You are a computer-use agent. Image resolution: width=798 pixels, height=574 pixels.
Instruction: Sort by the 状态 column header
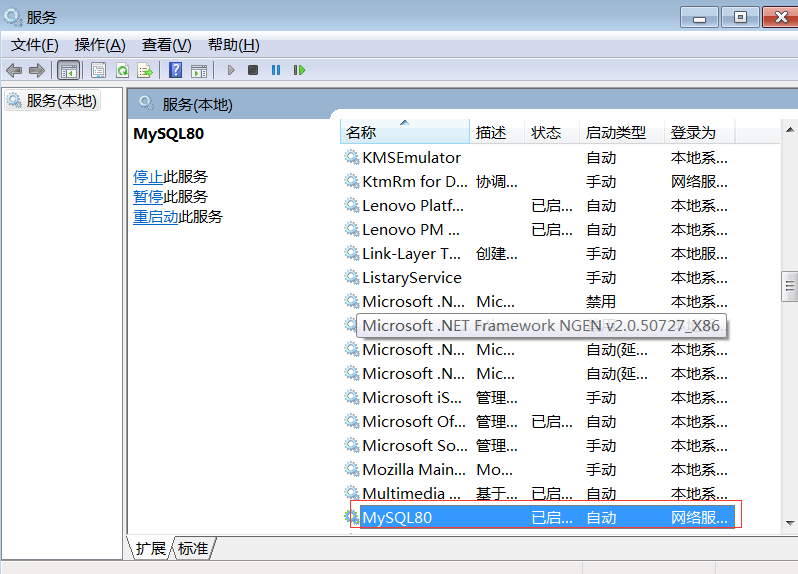[552, 132]
